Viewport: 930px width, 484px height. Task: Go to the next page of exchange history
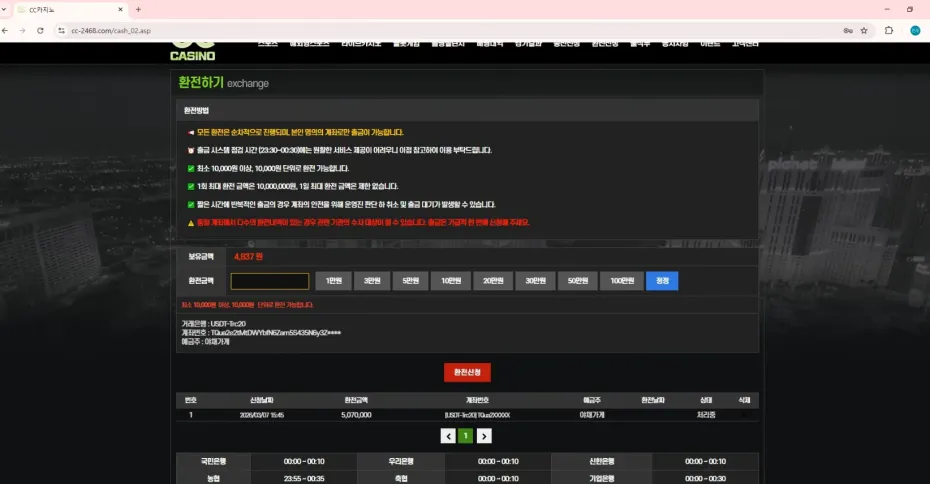click(484, 436)
